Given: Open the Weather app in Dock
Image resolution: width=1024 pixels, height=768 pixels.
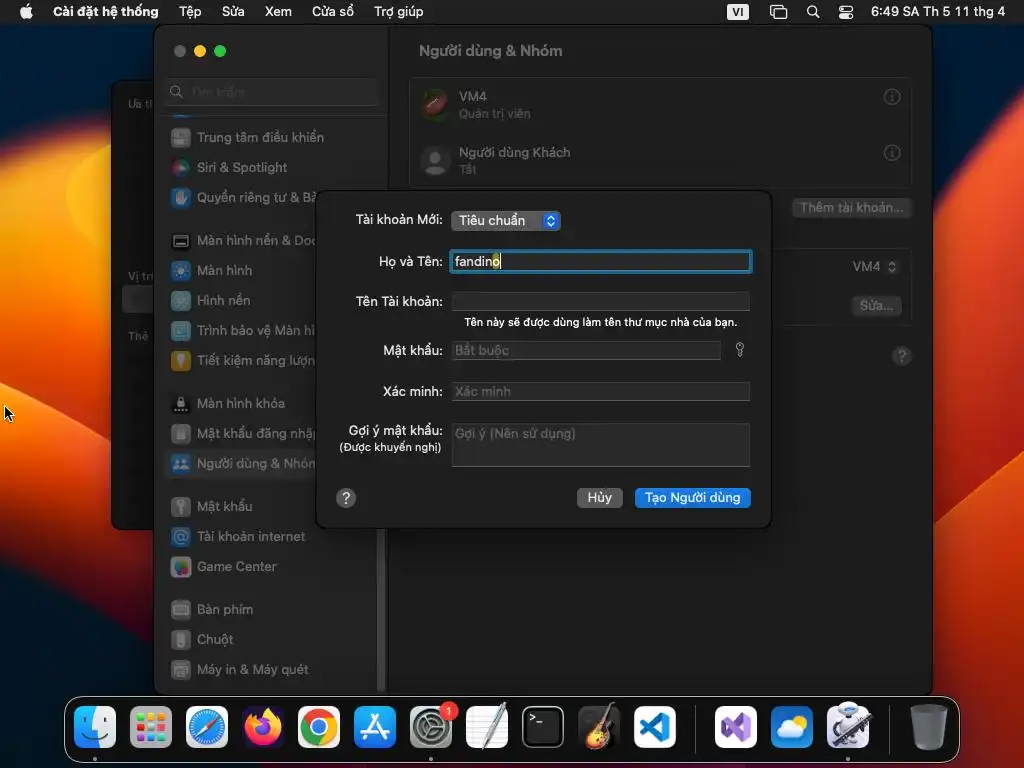Looking at the screenshot, I should (x=792, y=727).
